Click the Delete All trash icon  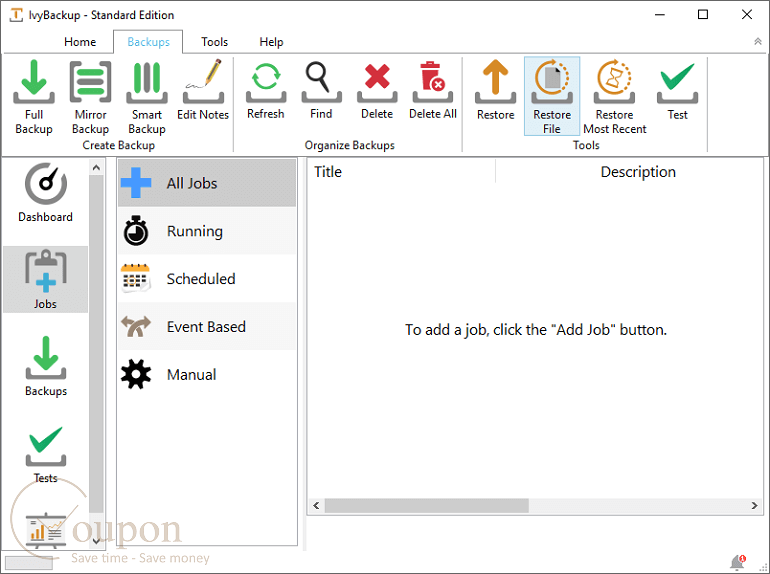(x=433, y=90)
